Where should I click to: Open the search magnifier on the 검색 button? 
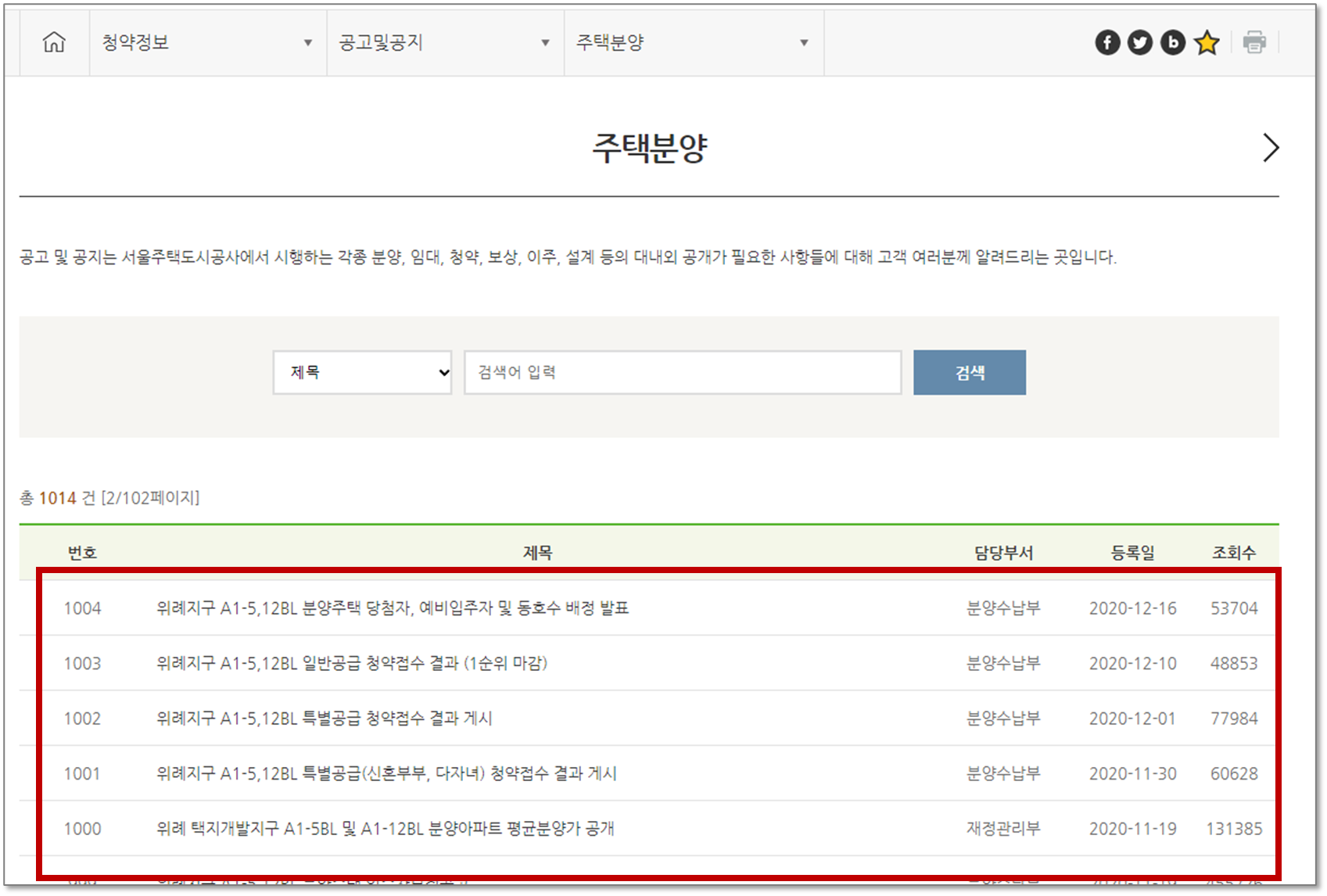969,372
